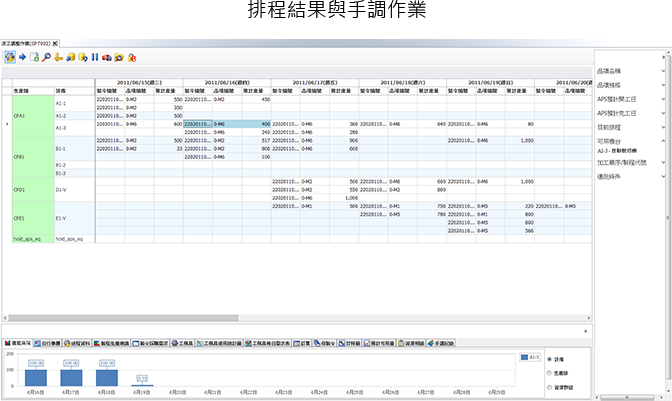Click the yellow paint roller toolbar icon
This screenshot has height=401, width=672.
pyautogui.click(x=58, y=58)
